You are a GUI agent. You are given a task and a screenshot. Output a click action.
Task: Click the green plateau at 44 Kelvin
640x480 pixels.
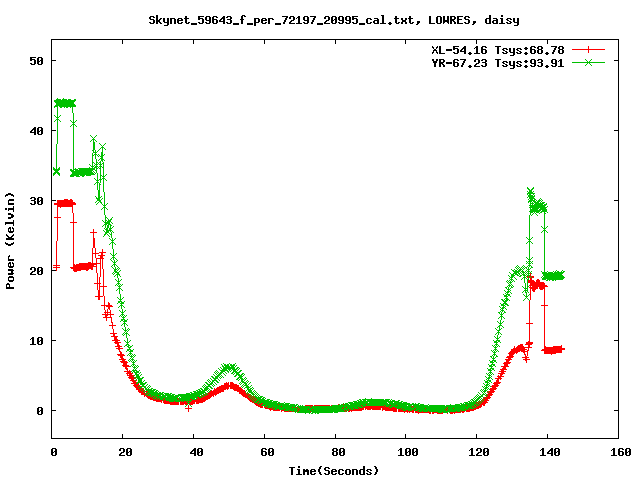point(65,103)
